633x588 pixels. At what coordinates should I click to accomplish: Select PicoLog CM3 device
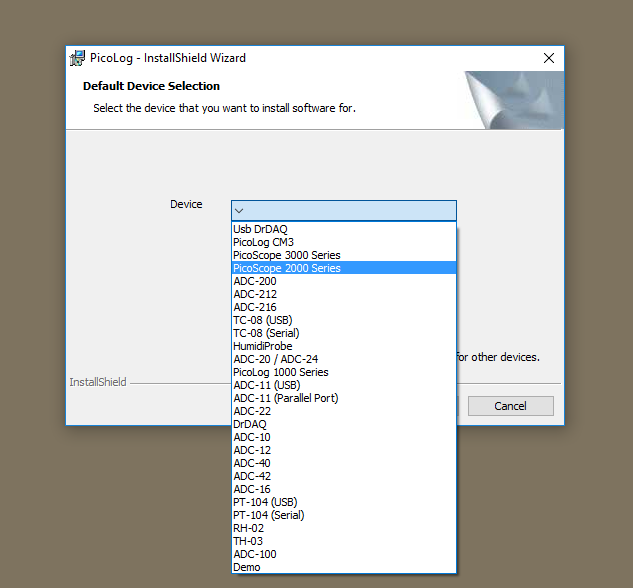click(x=344, y=242)
